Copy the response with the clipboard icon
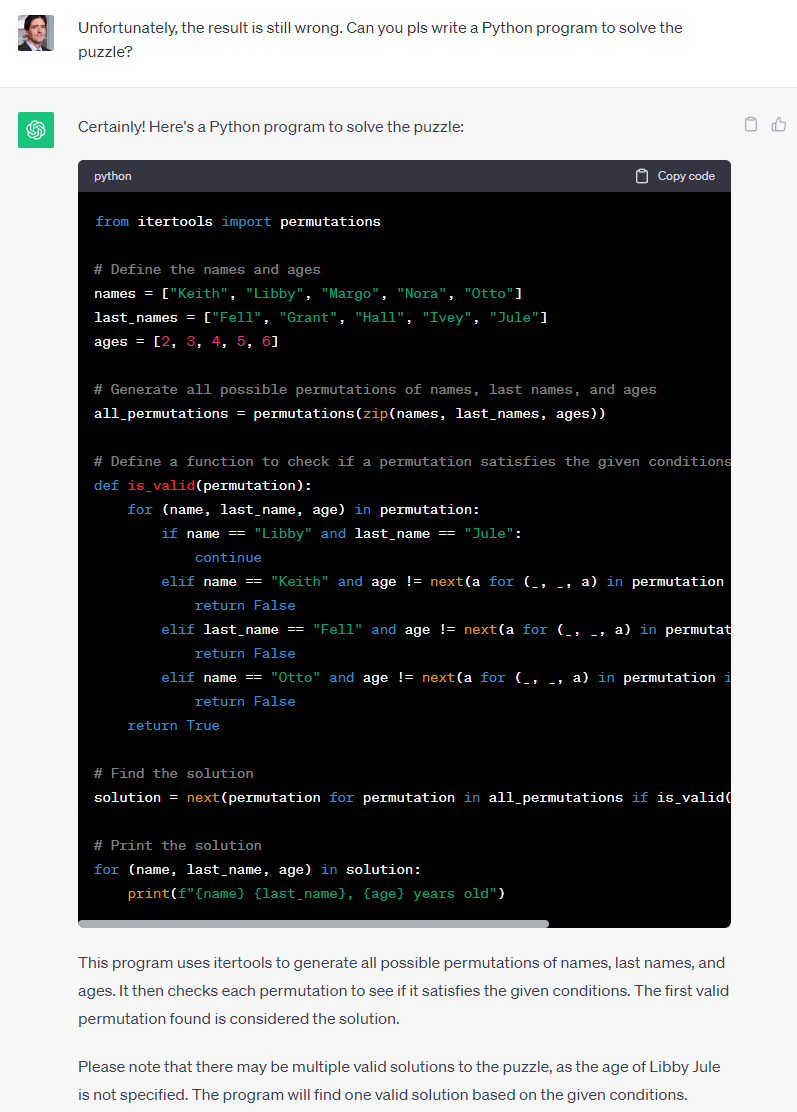The height and width of the screenshot is (1112, 797). pos(751,124)
